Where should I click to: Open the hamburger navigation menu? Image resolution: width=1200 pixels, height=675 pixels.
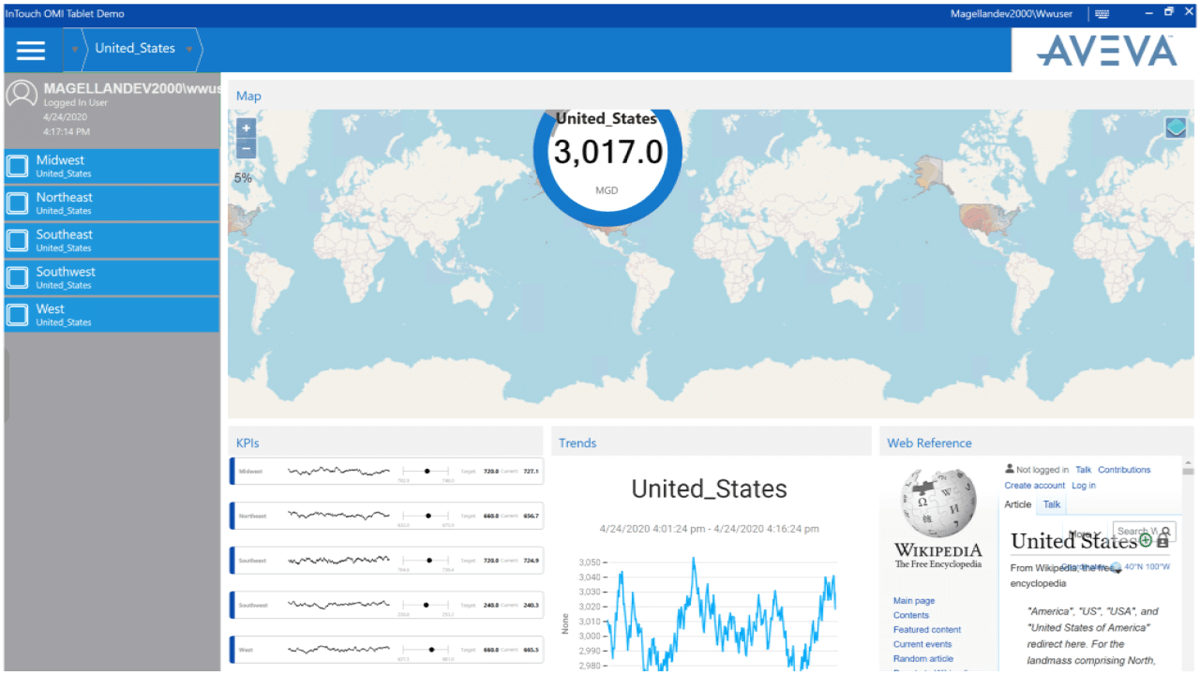31,50
